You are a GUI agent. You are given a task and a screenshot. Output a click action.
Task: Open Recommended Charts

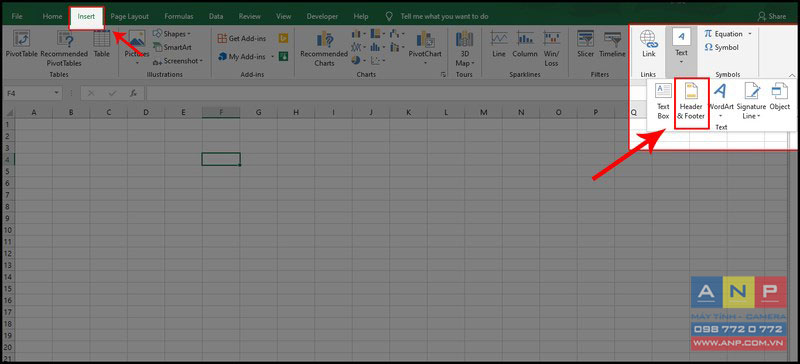click(324, 50)
